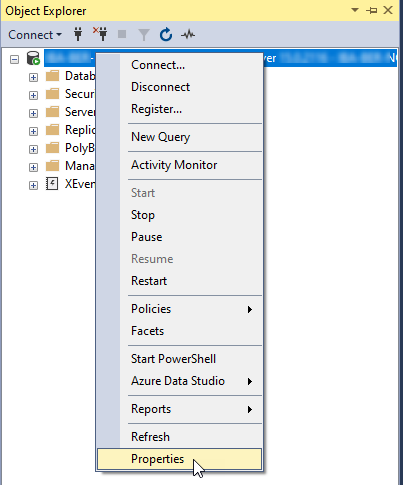Open the Azure Data Studio submenu
Image resolution: width=403 pixels, height=485 pixels.
179,381
